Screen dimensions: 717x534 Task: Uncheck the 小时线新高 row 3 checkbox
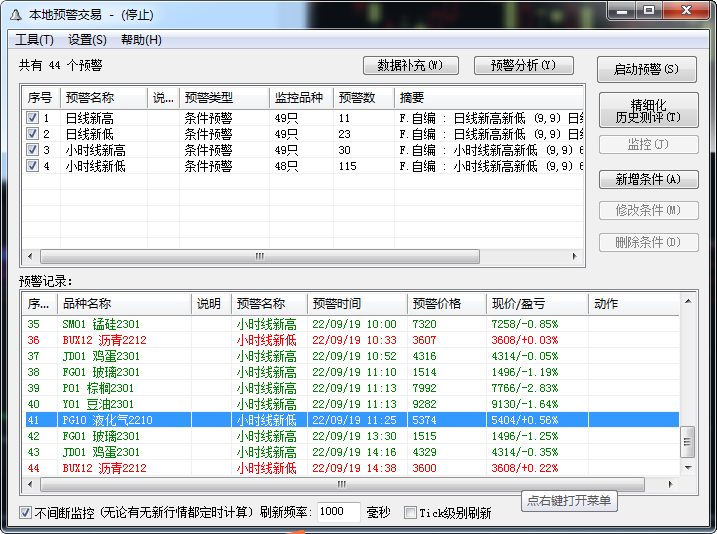pos(32,150)
